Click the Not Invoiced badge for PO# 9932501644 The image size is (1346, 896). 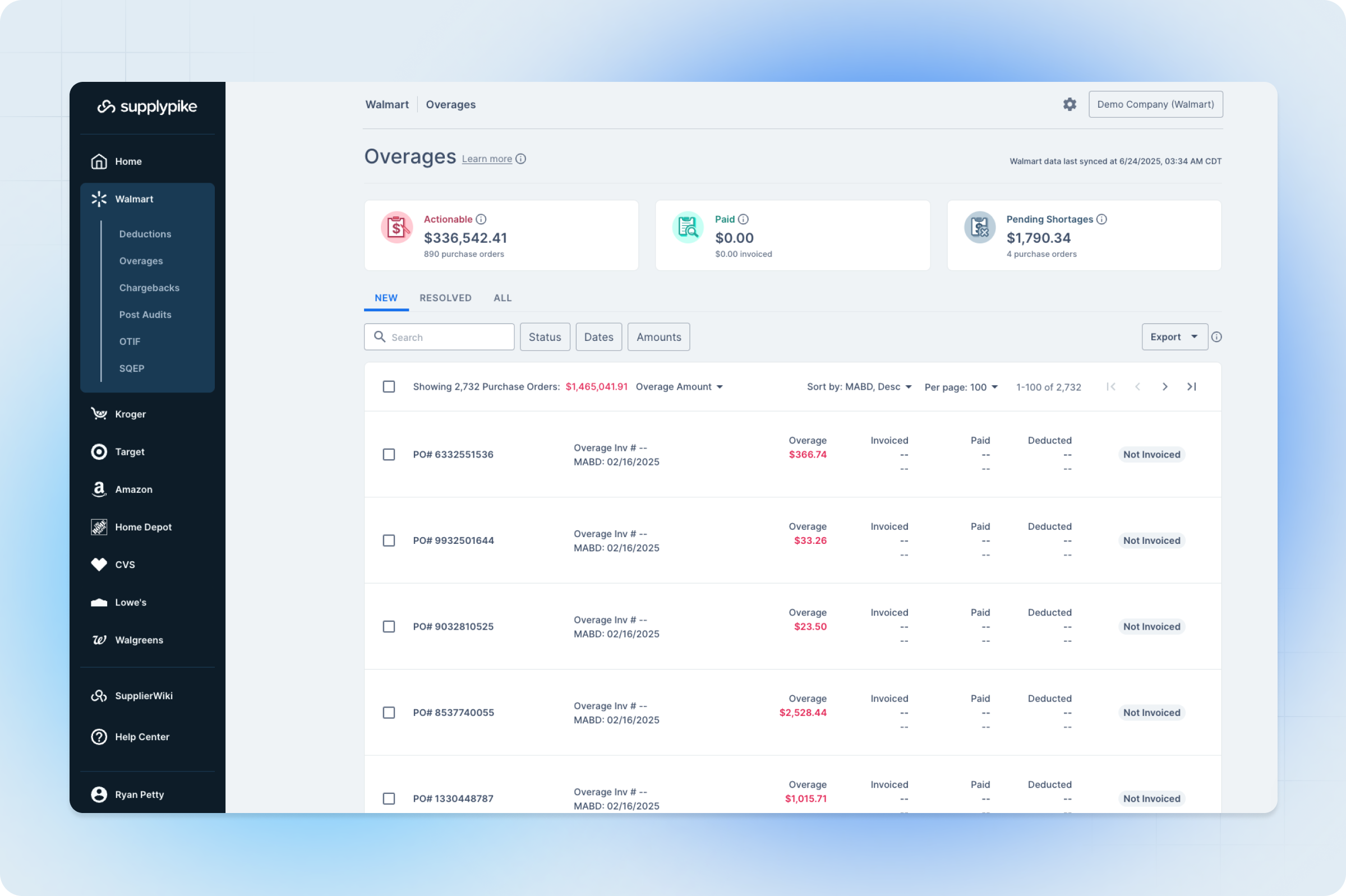tap(1151, 541)
